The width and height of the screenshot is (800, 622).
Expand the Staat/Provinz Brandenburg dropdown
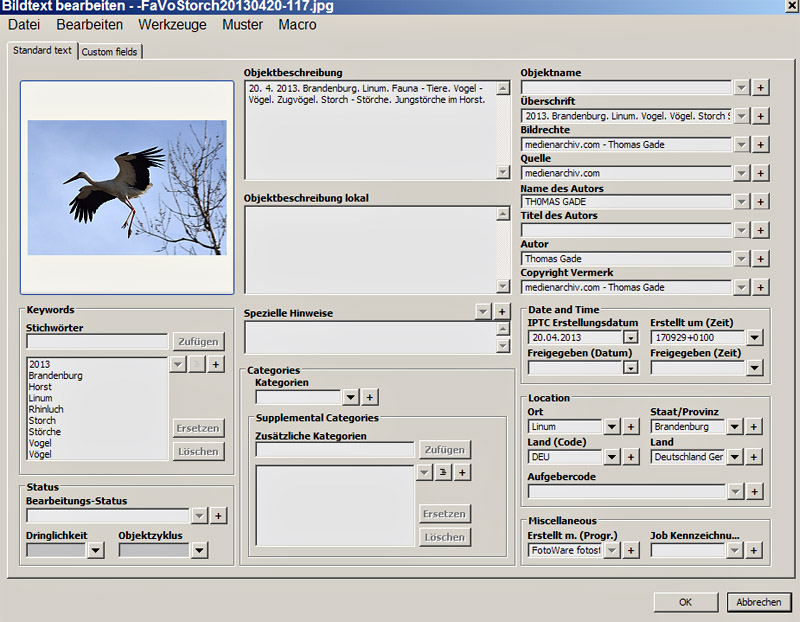[x=734, y=427]
